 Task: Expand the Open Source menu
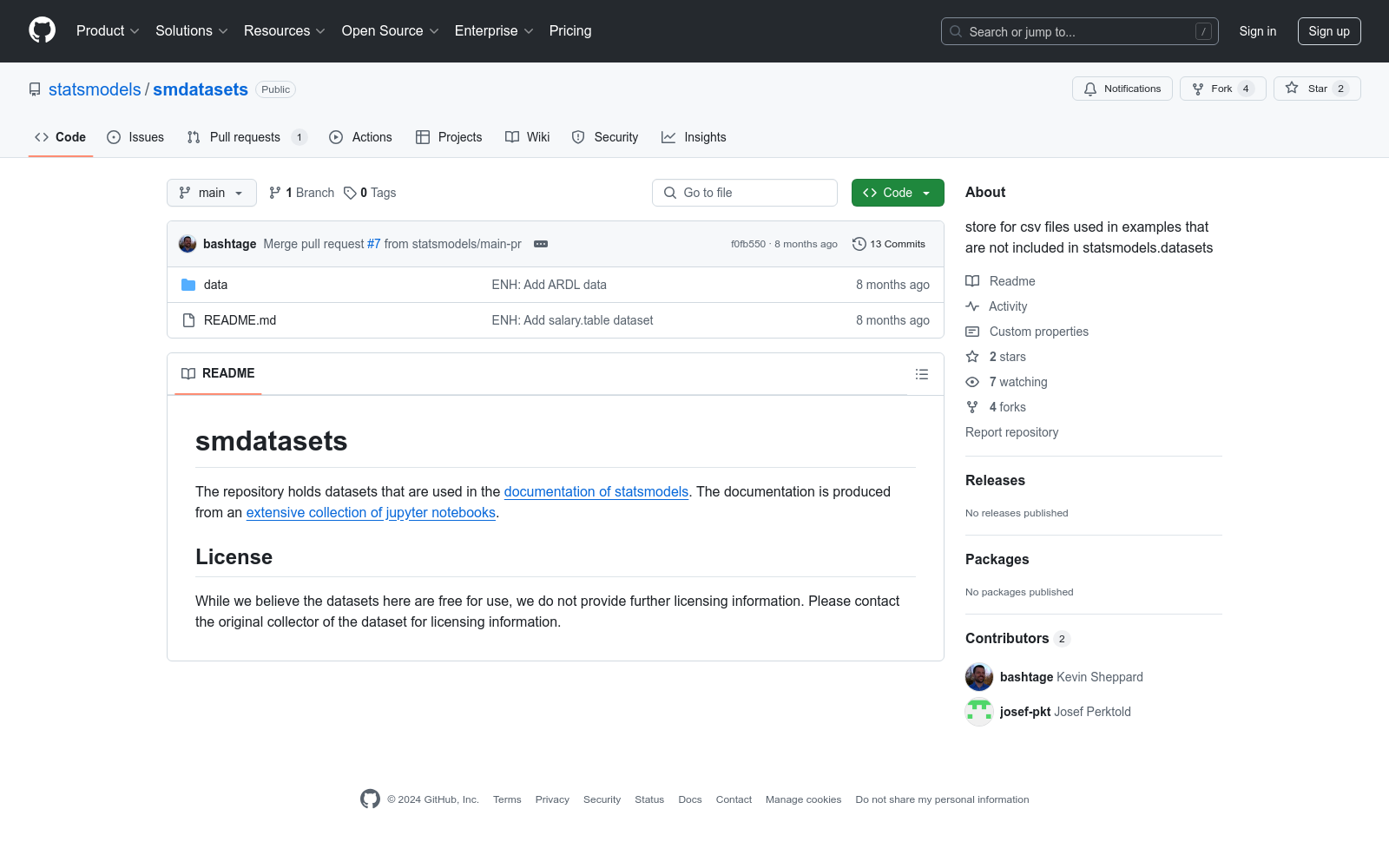click(x=391, y=31)
